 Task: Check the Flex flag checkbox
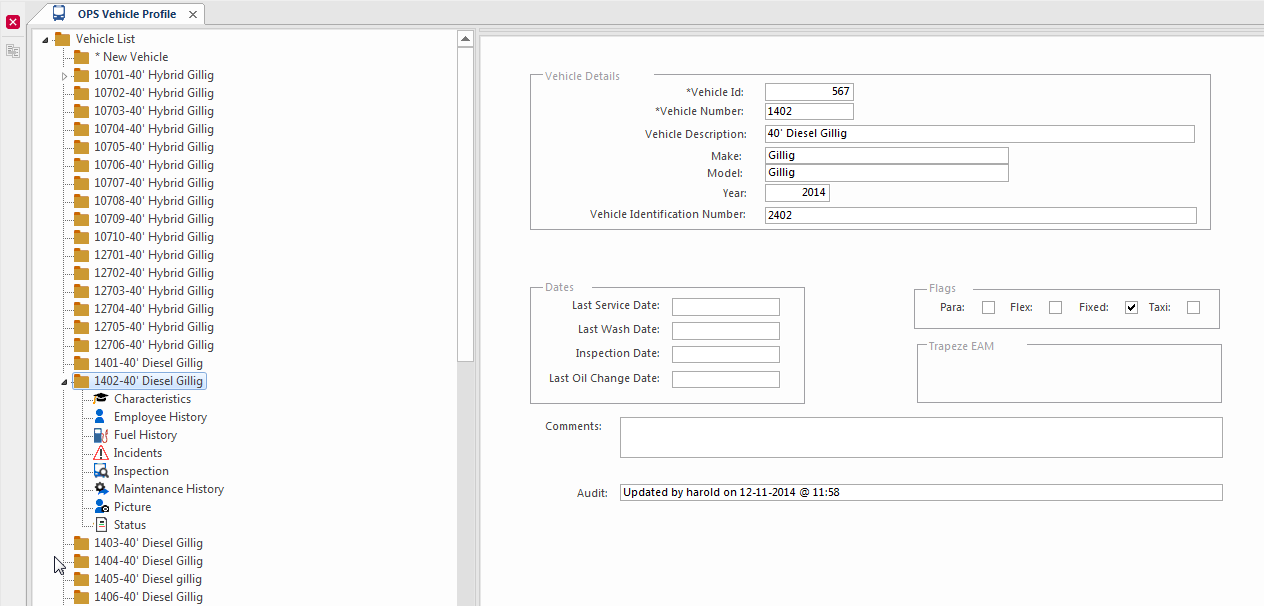click(x=1055, y=308)
